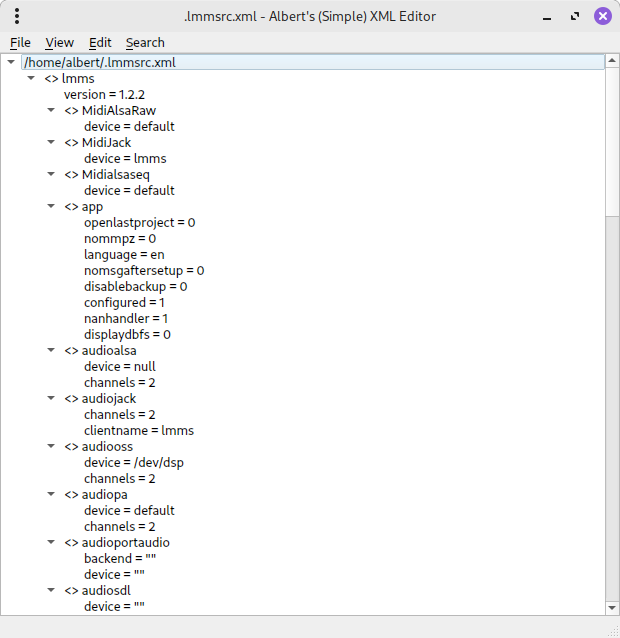Select nanhandler = 1 attribute
620x638 pixels.
[126, 319]
